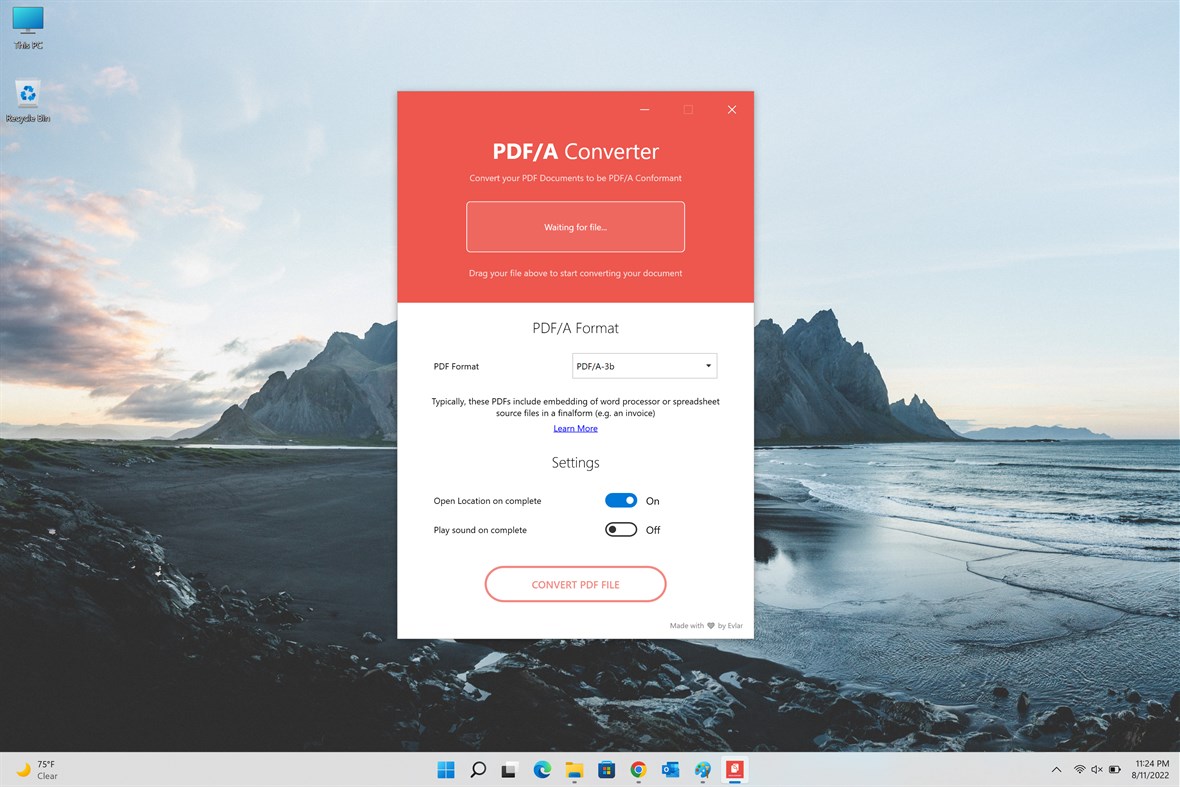Unmute the volume in the system tray
This screenshot has width=1180, height=787.
tap(1097, 769)
